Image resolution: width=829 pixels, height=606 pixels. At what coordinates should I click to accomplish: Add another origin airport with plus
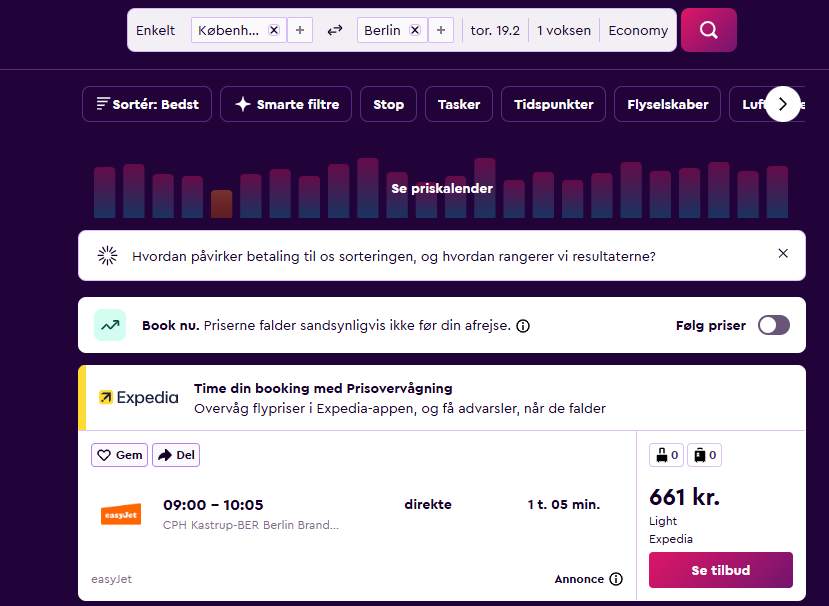pos(300,30)
